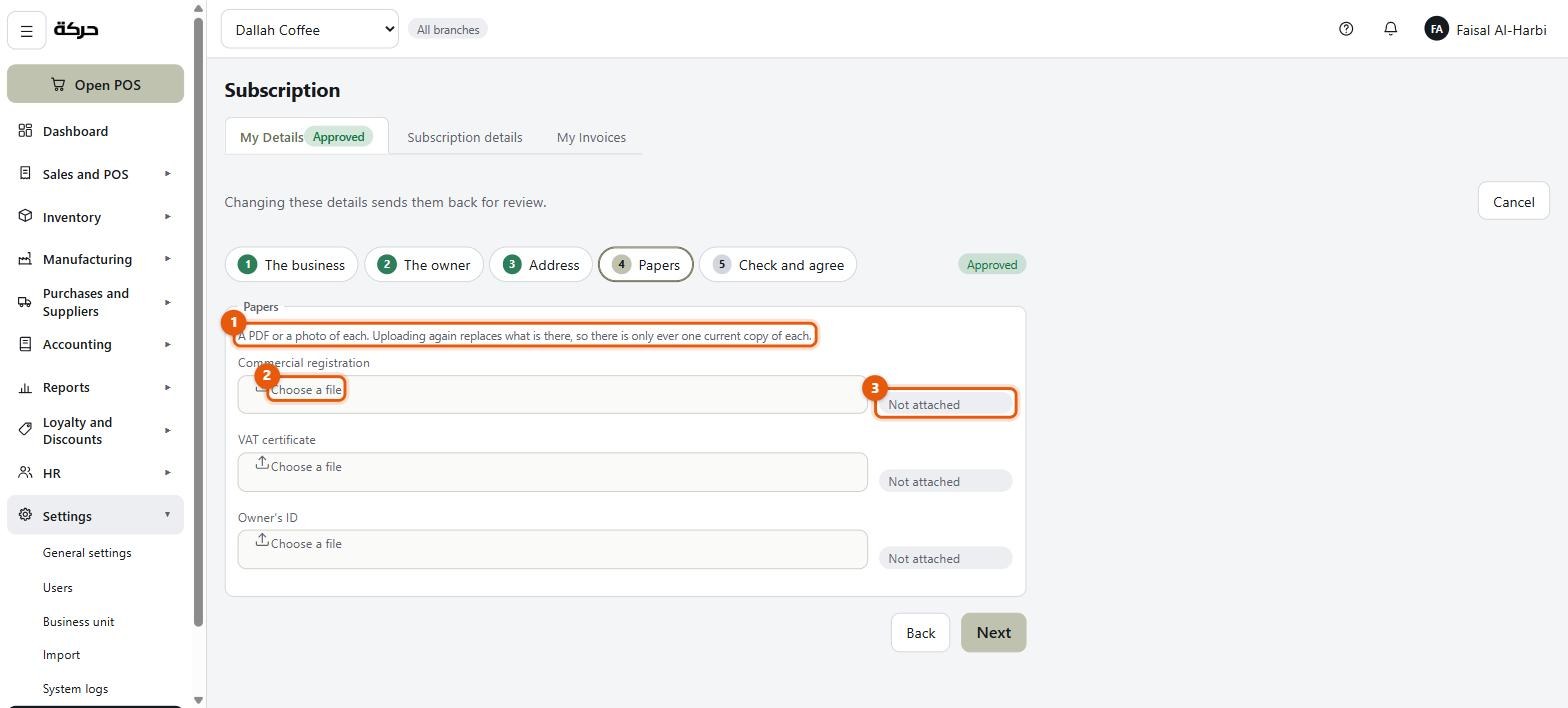The height and width of the screenshot is (708, 1568).
Task: Click the Dashboard grid icon
Action: point(25,131)
